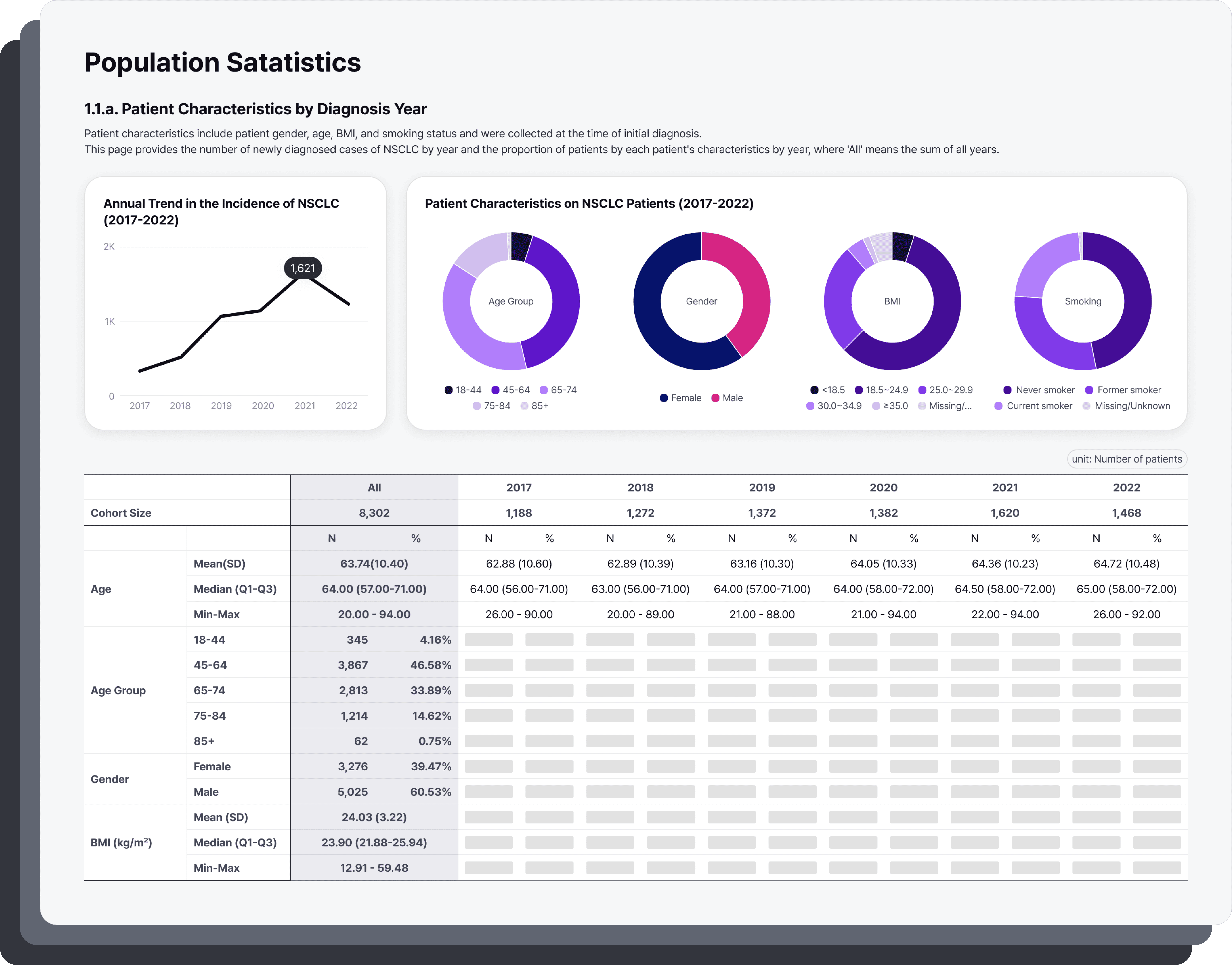Select the Never smoker legend item
Screen dimensions: 1232x965
pyautogui.click(x=1039, y=390)
